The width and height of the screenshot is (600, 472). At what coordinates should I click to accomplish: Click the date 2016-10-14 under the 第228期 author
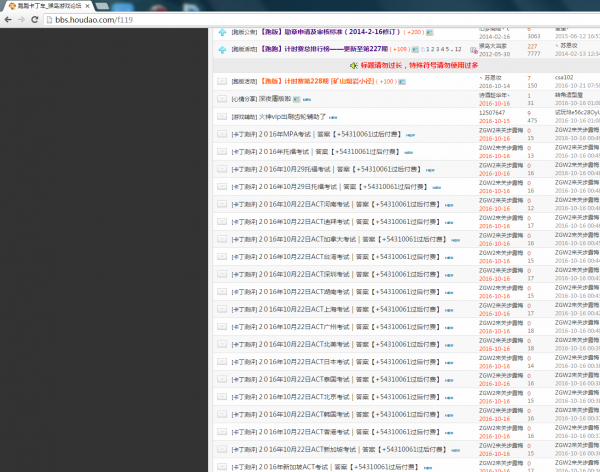coord(494,86)
